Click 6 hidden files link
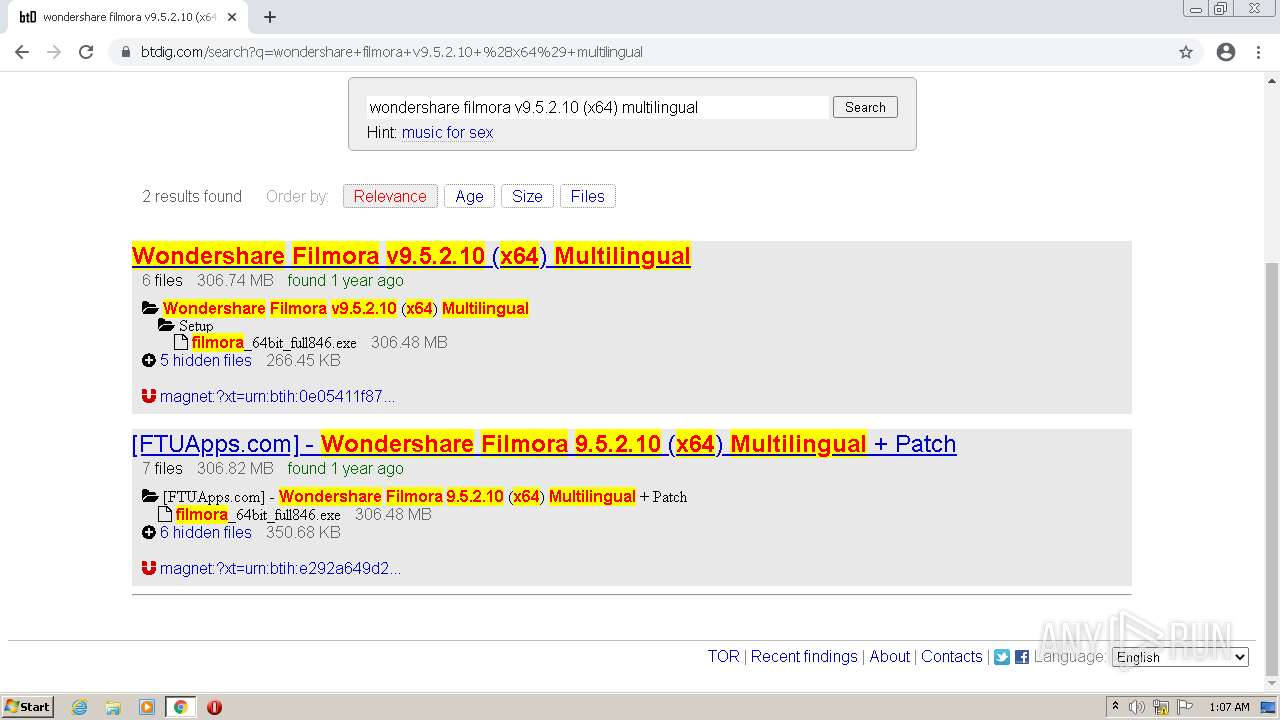Screen dimensions: 1280x720 206,532
